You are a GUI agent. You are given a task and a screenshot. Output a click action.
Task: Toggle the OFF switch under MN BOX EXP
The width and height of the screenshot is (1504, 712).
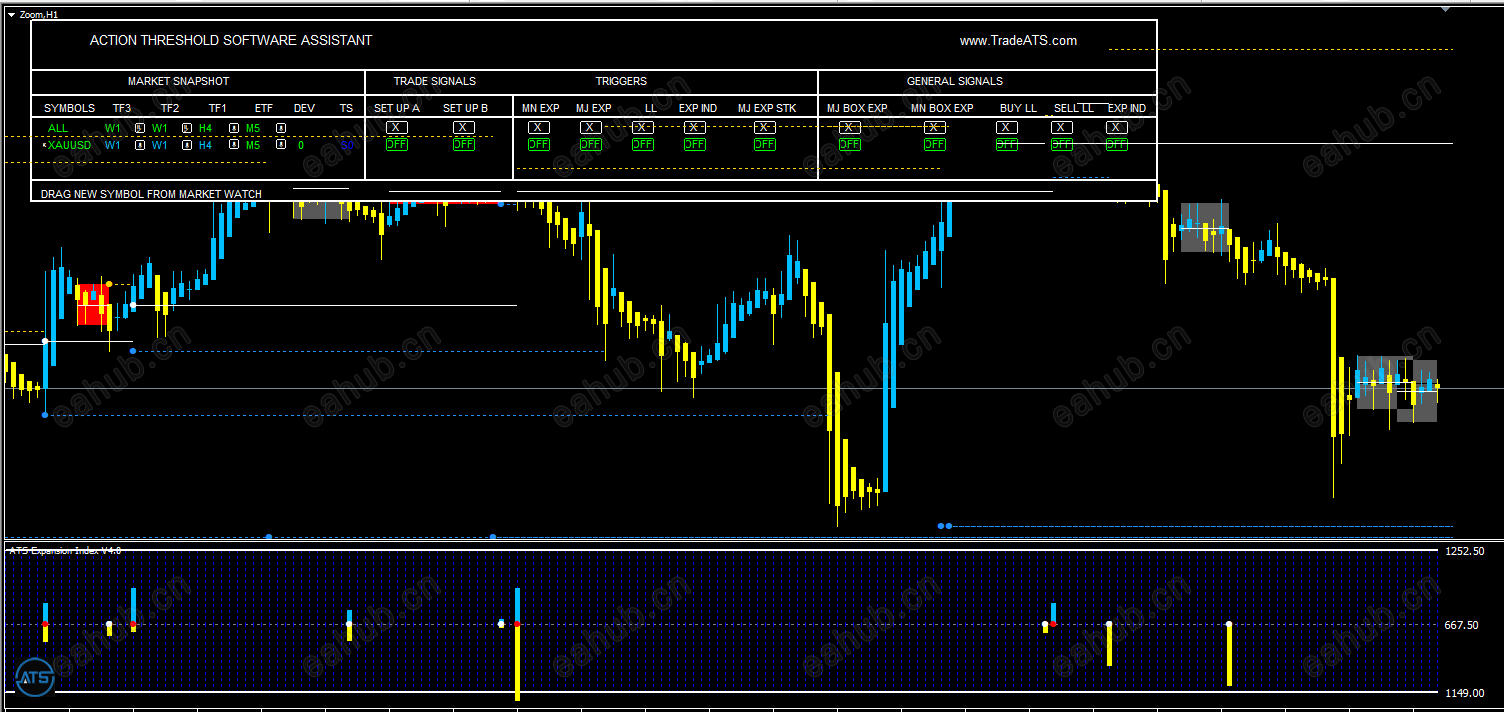pos(935,144)
